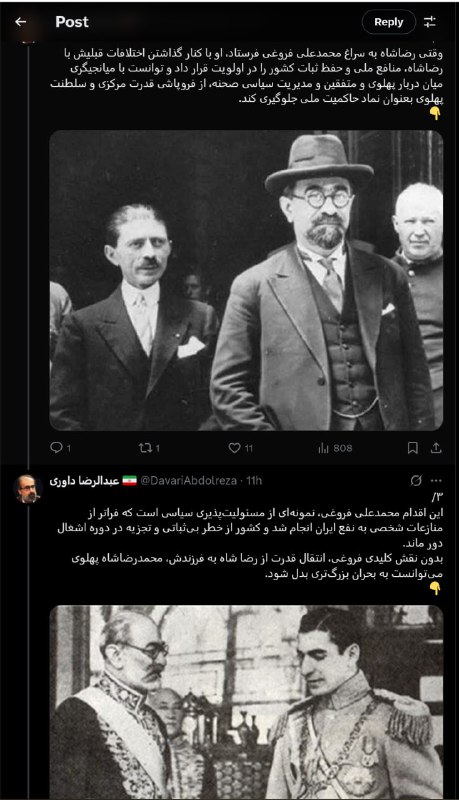View post analytics showing 808 views

click(335, 448)
